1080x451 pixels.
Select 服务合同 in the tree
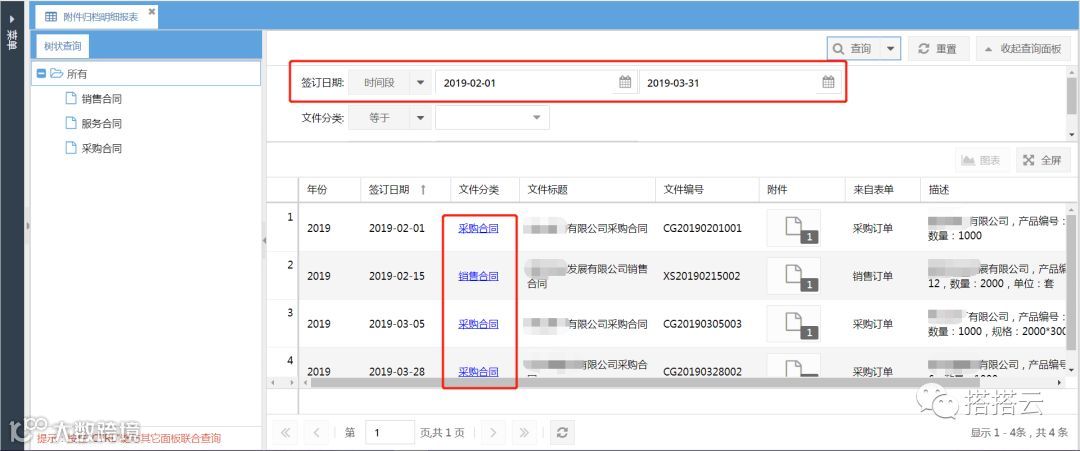[101, 124]
